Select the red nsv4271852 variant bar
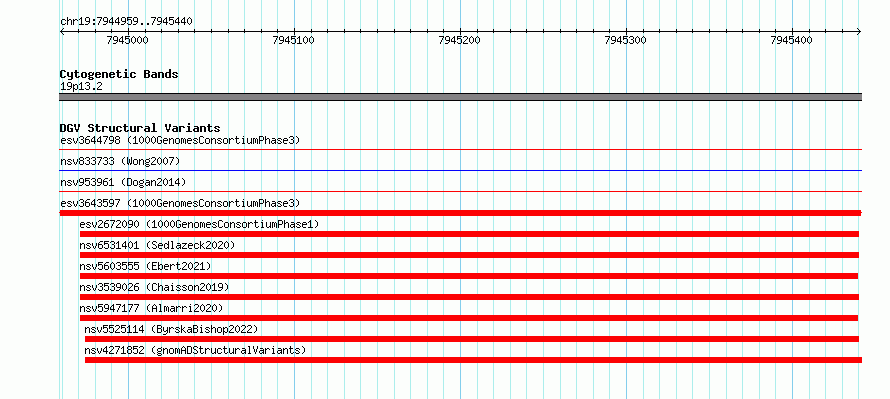This screenshot has height=399, width=890. (473, 360)
